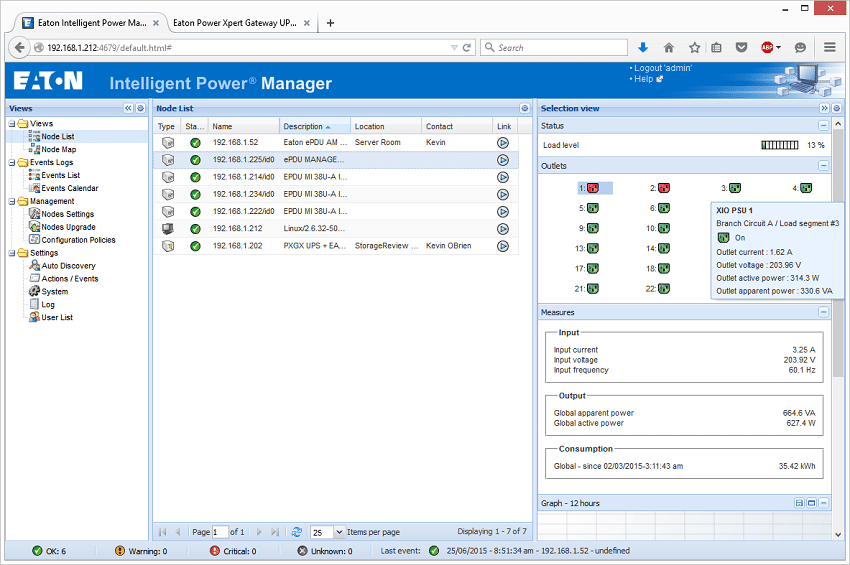Viewport: 850px width, 565px height.
Task: Collapse the Selection view panel
Action: [x=824, y=108]
